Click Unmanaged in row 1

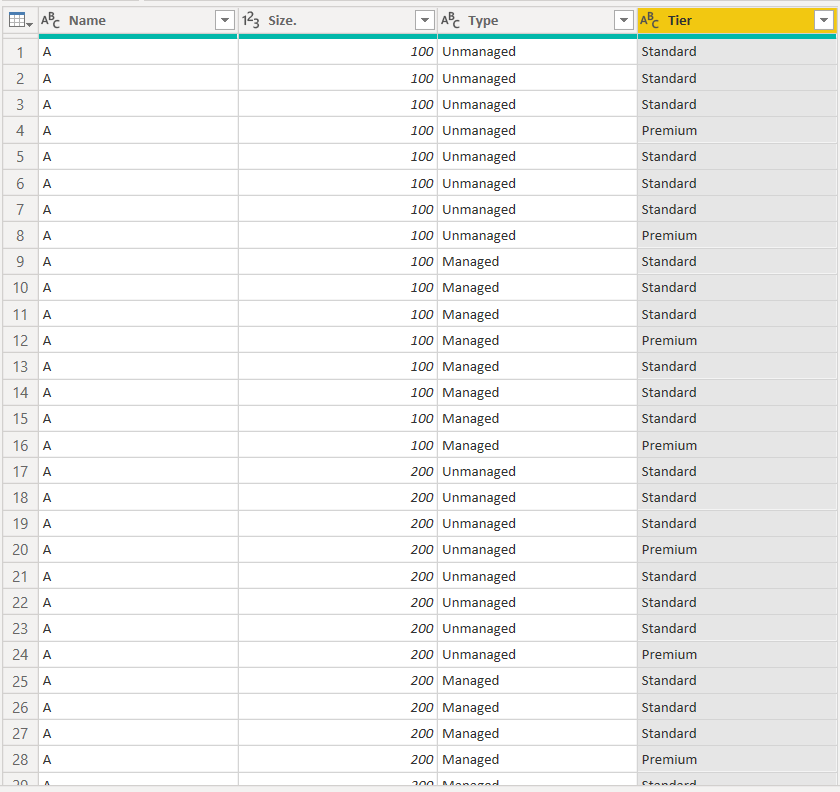(479, 52)
